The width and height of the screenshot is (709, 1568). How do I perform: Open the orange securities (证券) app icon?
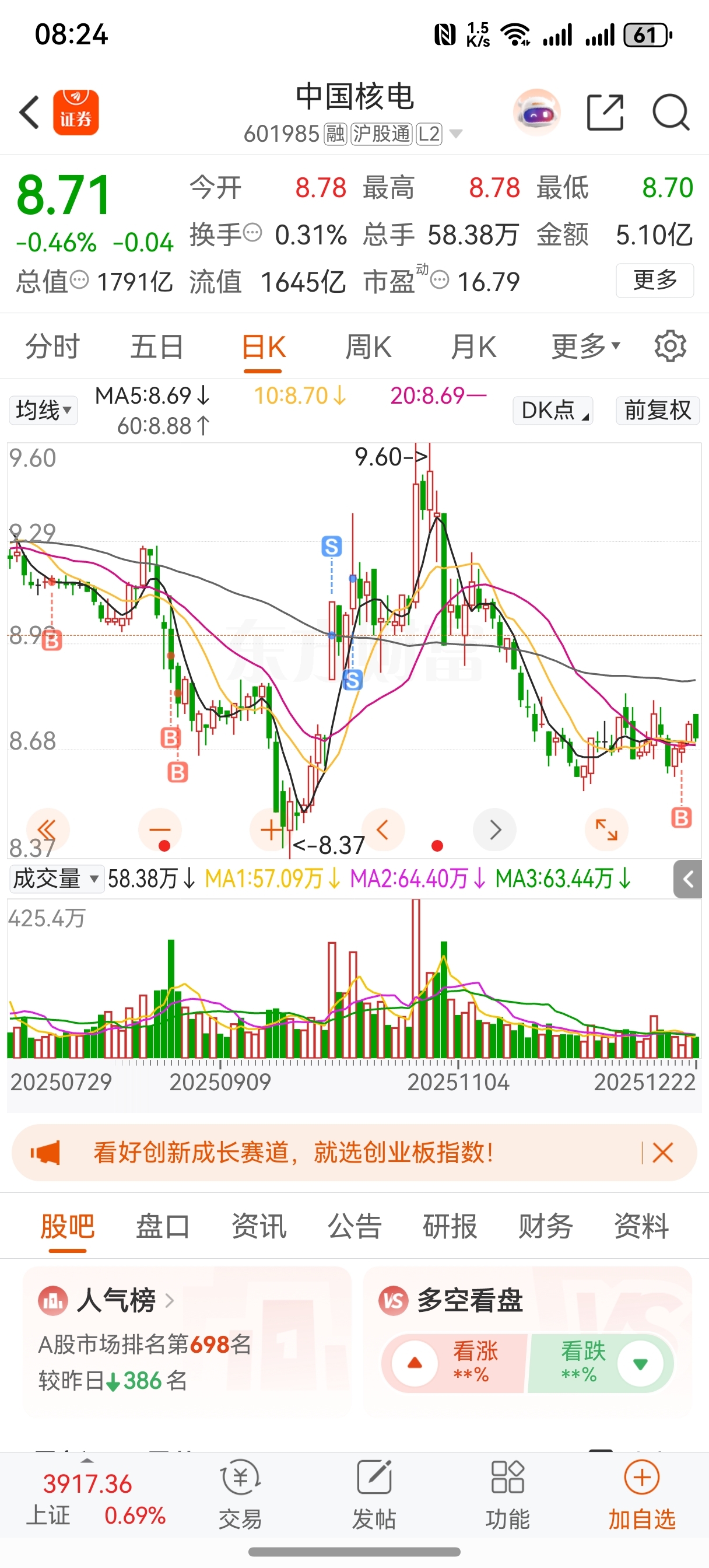pyautogui.click(x=76, y=113)
